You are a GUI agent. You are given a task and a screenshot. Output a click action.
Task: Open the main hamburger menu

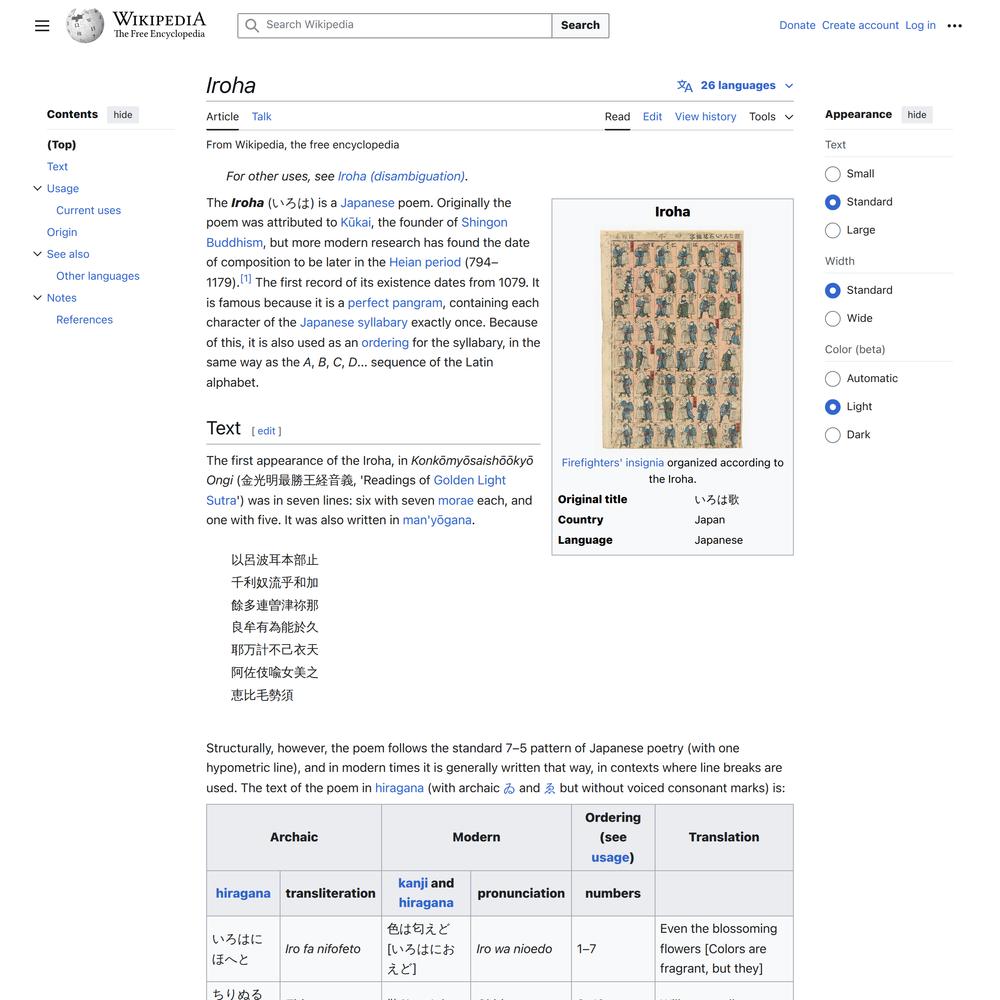tap(42, 26)
